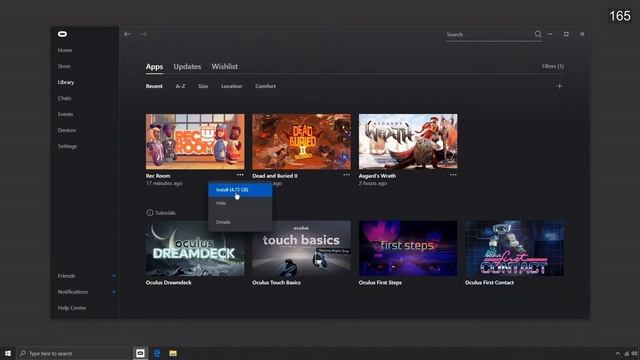640x360 pixels.
Task: Open Events in sidebar
Action: coord(65,114)
